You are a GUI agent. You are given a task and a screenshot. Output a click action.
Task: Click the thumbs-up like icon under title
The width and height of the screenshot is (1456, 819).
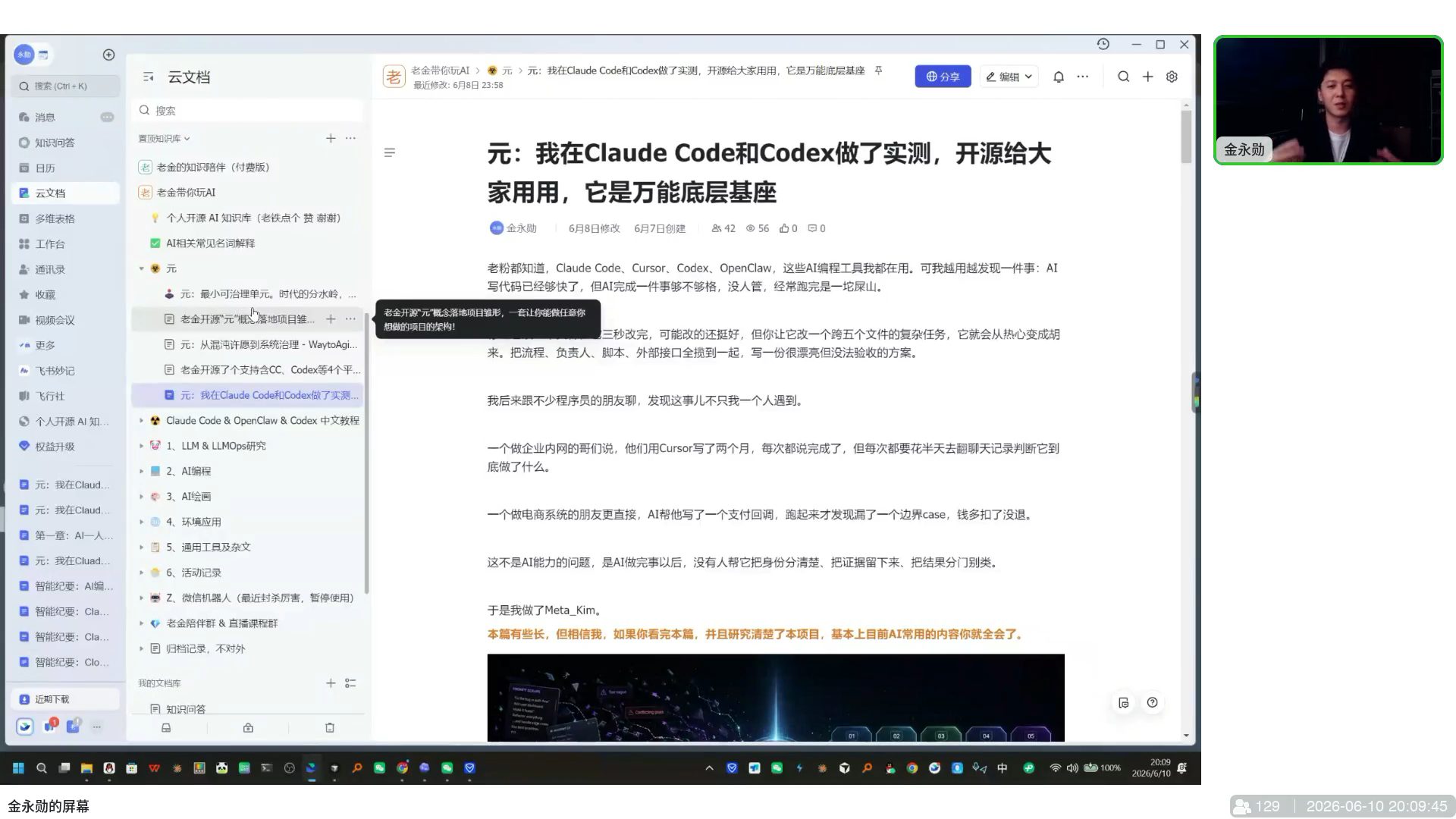(x=784, y=228)
